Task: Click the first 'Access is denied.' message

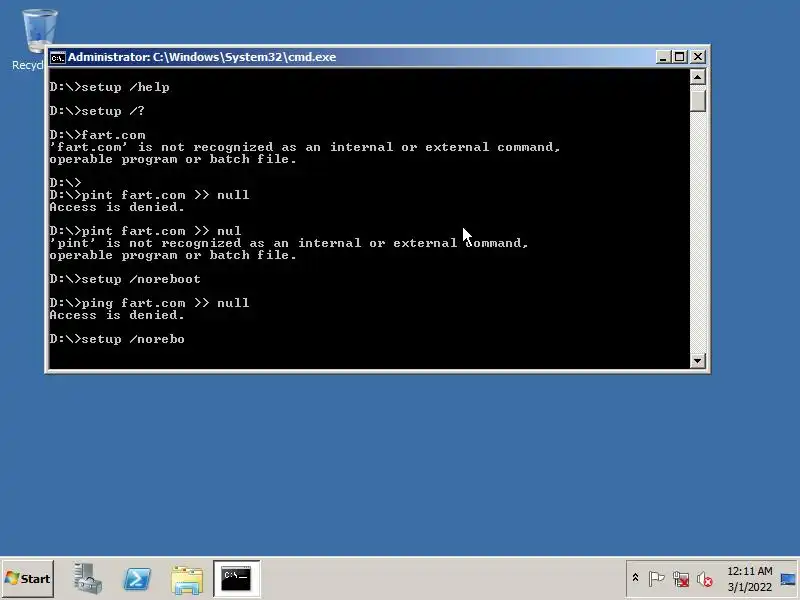Action: (x=117, y=207)
